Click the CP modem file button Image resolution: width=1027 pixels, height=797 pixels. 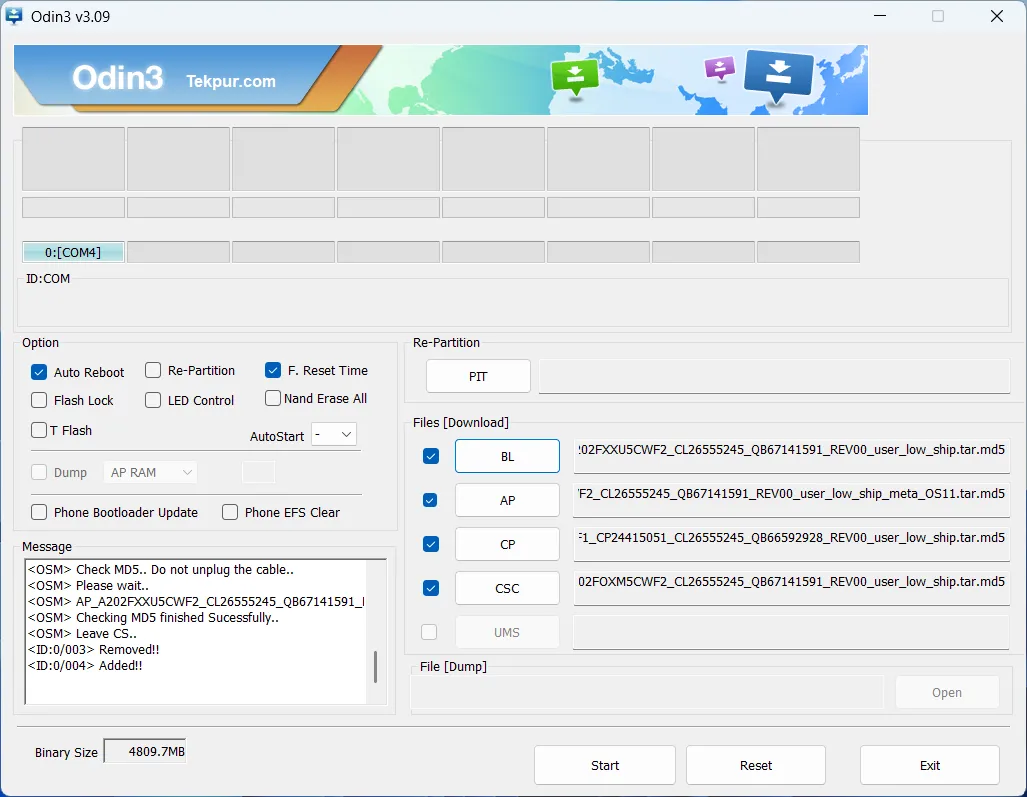[507, 544]
